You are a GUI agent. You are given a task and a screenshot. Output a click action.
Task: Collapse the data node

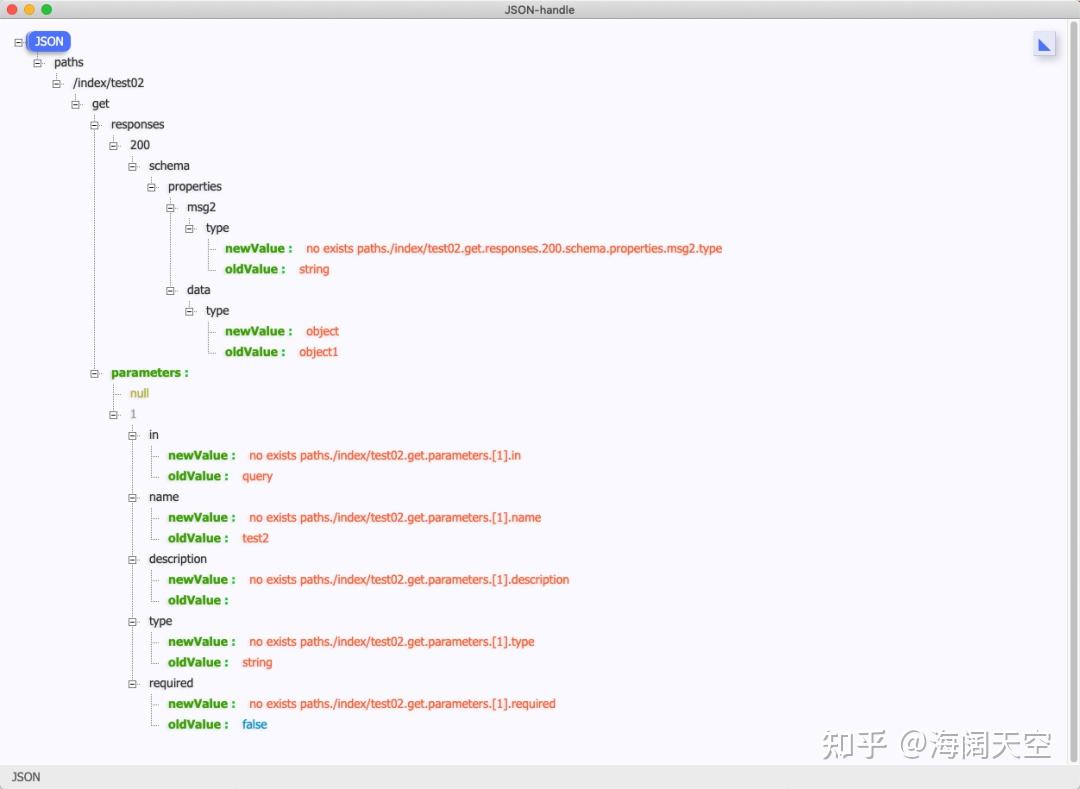[x=170, y=290]
